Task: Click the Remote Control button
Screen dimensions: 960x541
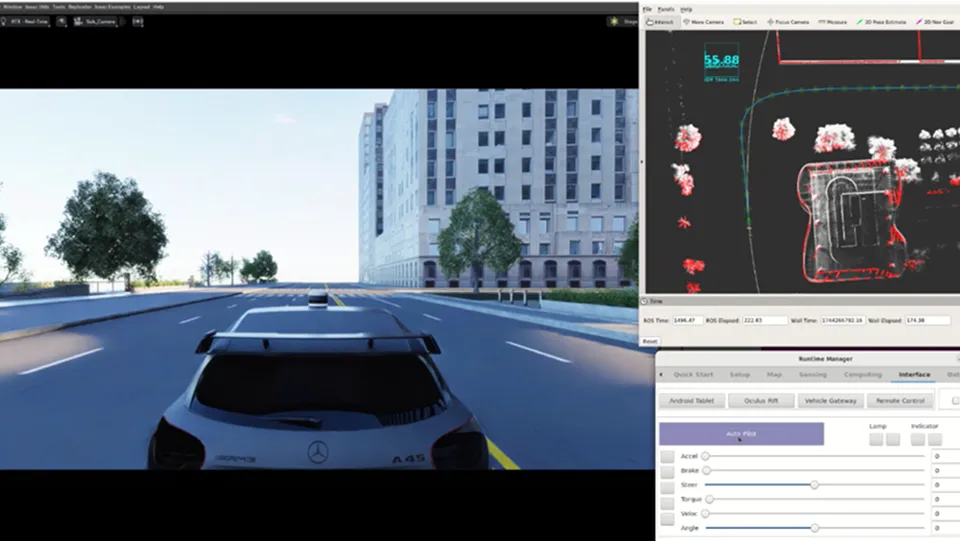Action: (x=900, y=401)
